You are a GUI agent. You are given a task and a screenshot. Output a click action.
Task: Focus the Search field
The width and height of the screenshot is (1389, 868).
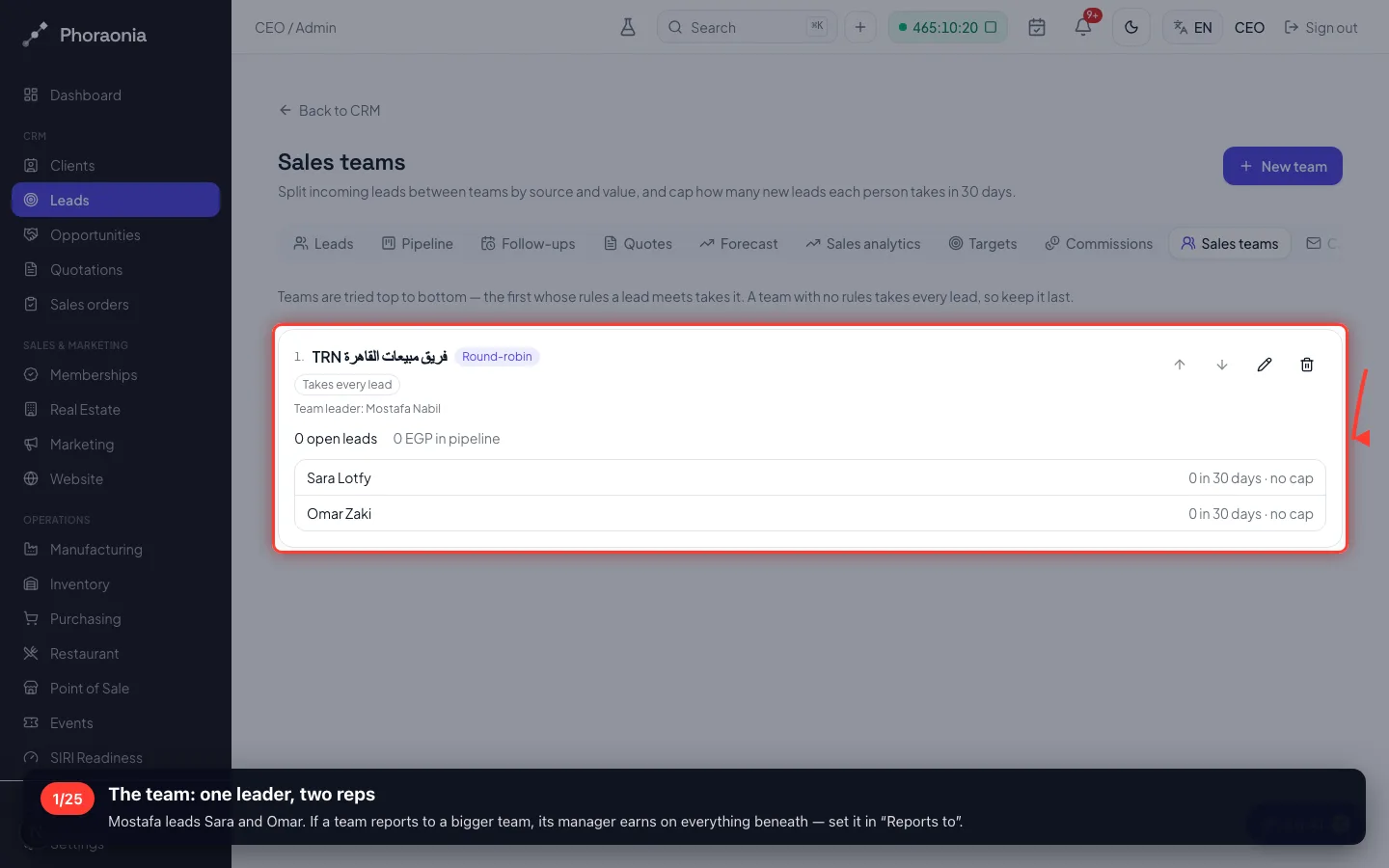747,27
